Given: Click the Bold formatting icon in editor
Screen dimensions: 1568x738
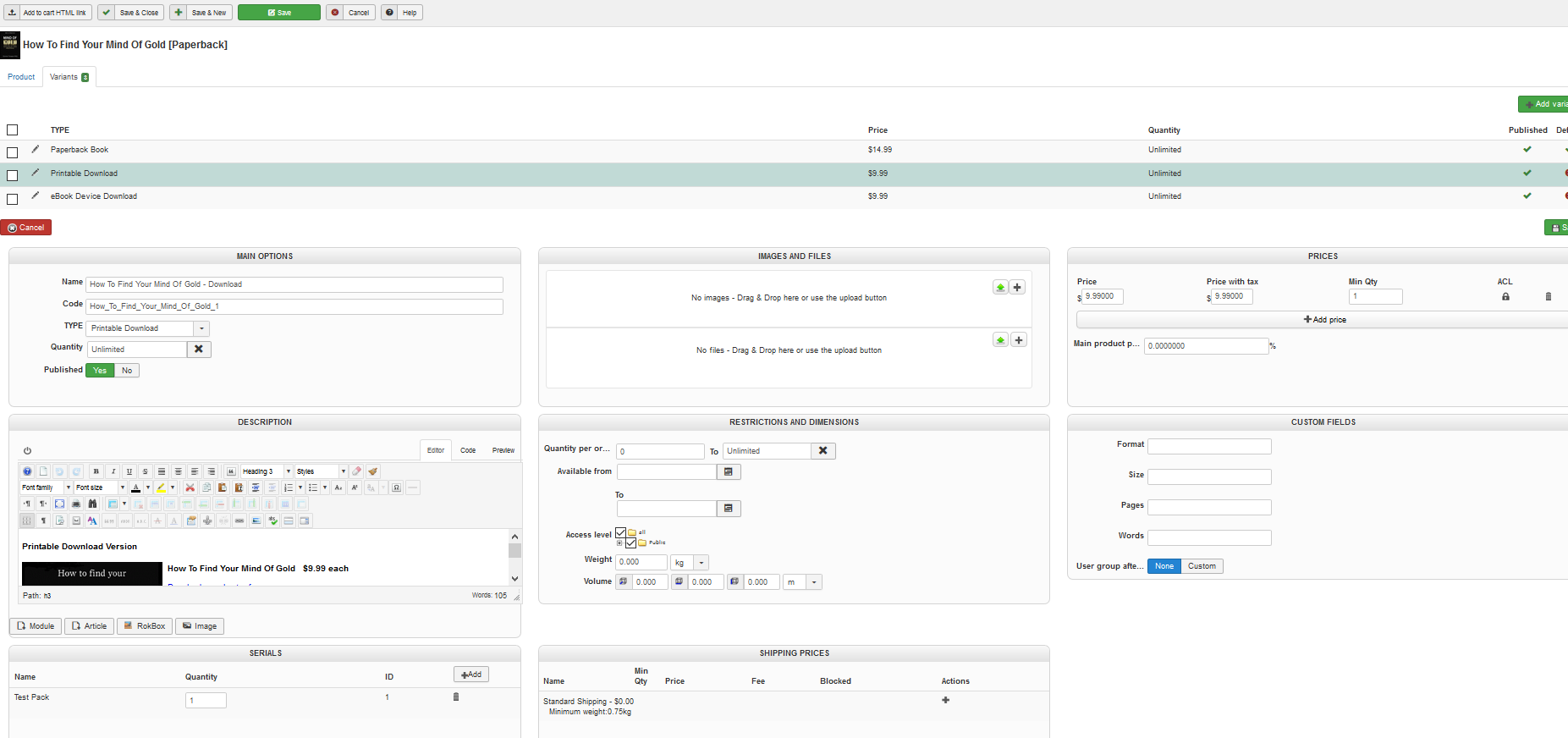Looking at the screenshot, I should [96, 471].
